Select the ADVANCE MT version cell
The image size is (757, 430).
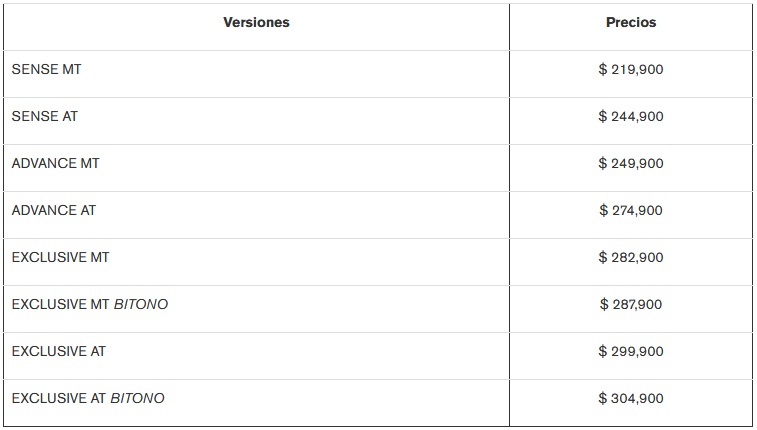(55, 164)
